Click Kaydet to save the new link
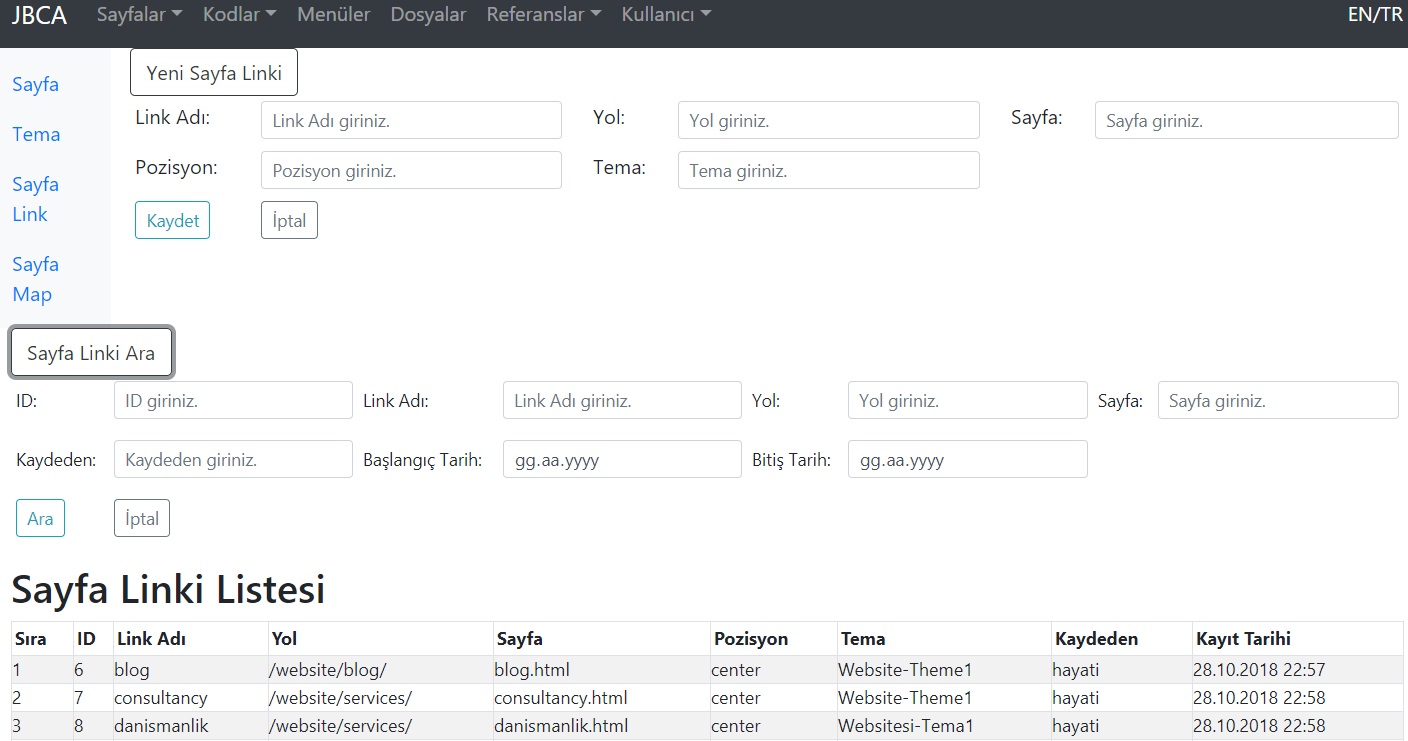The image size is (1408, 741). click(x=172, y=221)
